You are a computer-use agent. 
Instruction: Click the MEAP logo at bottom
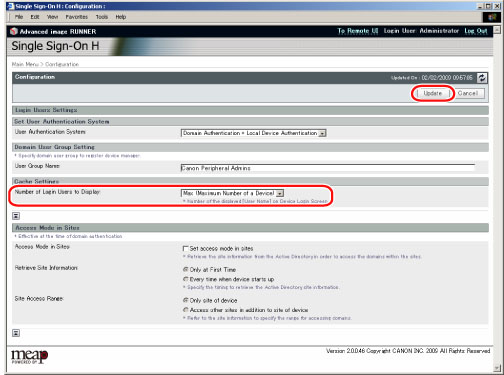[29, 357]
